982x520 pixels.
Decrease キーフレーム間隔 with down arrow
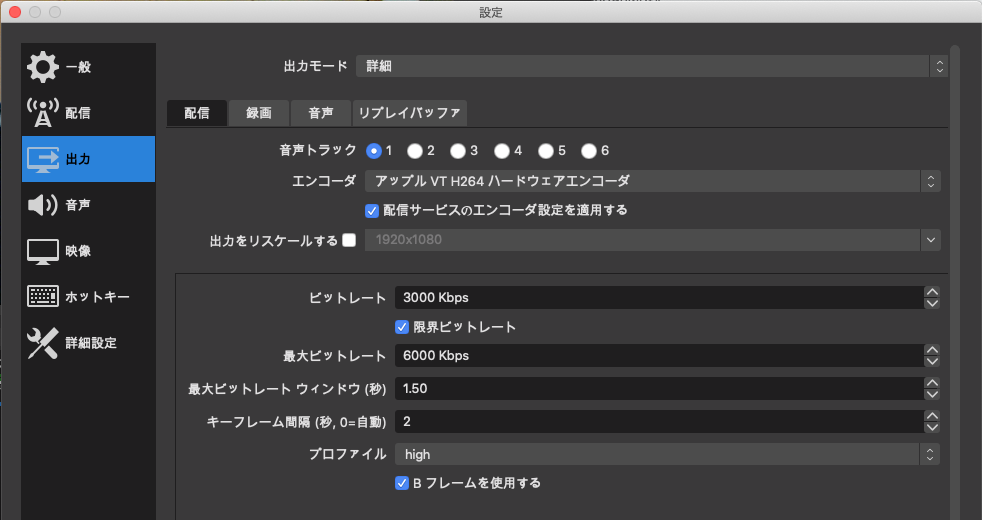tap(932, 427)
